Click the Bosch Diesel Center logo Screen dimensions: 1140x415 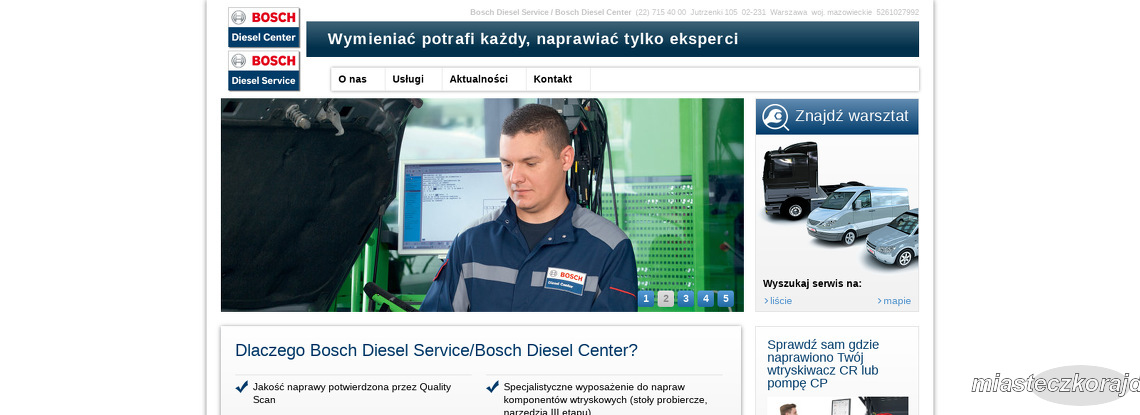click(x=264, y=28)
